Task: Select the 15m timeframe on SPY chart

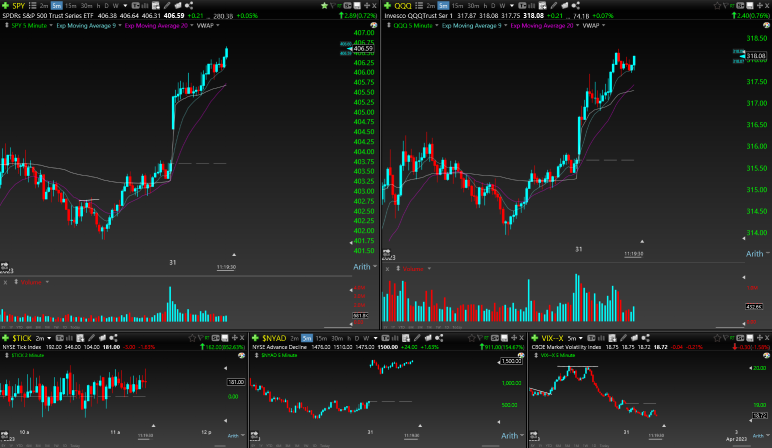Action: tap(71, 5)
